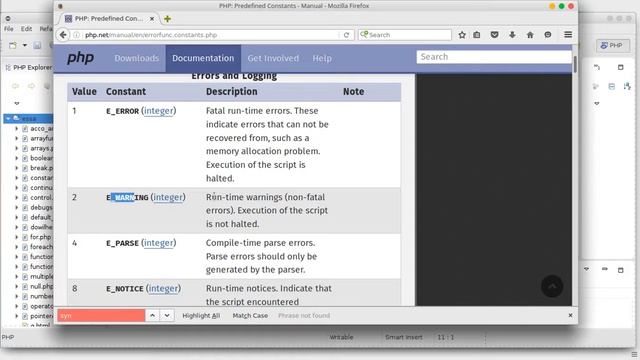Viewport: 640px width, 360px height.
Task: Toggle Highlight All in find bar
Action: [201, 316]
